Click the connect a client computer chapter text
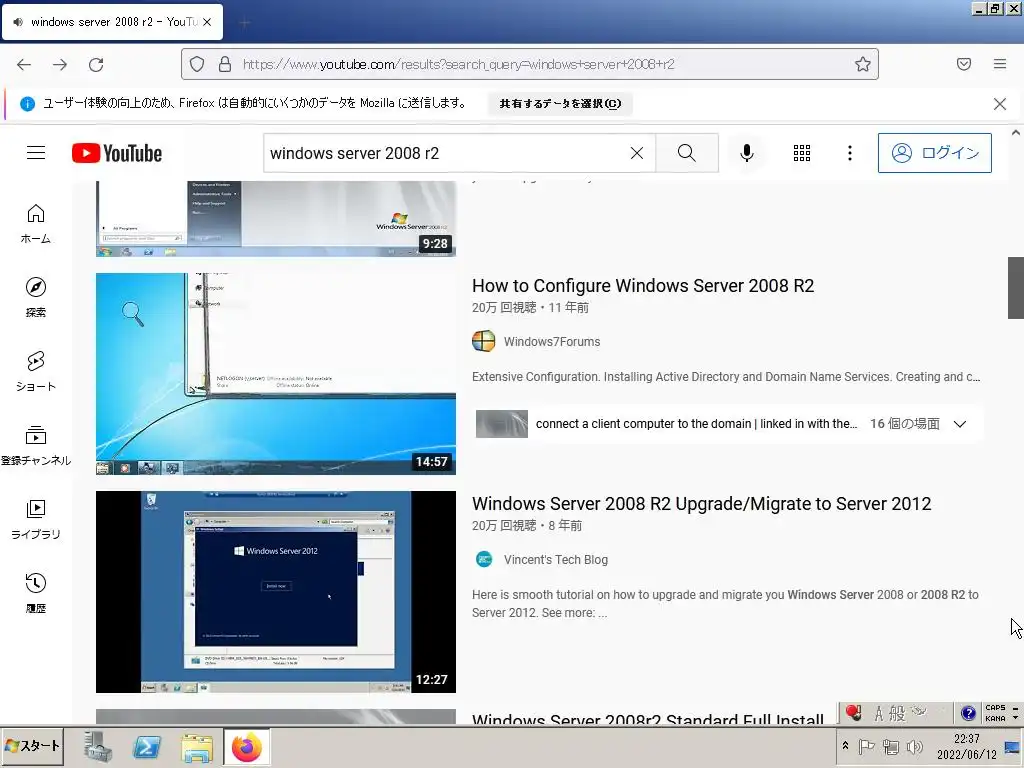Screen dimensions: 1024x768 pyautogui.click(x=696, y=424)
